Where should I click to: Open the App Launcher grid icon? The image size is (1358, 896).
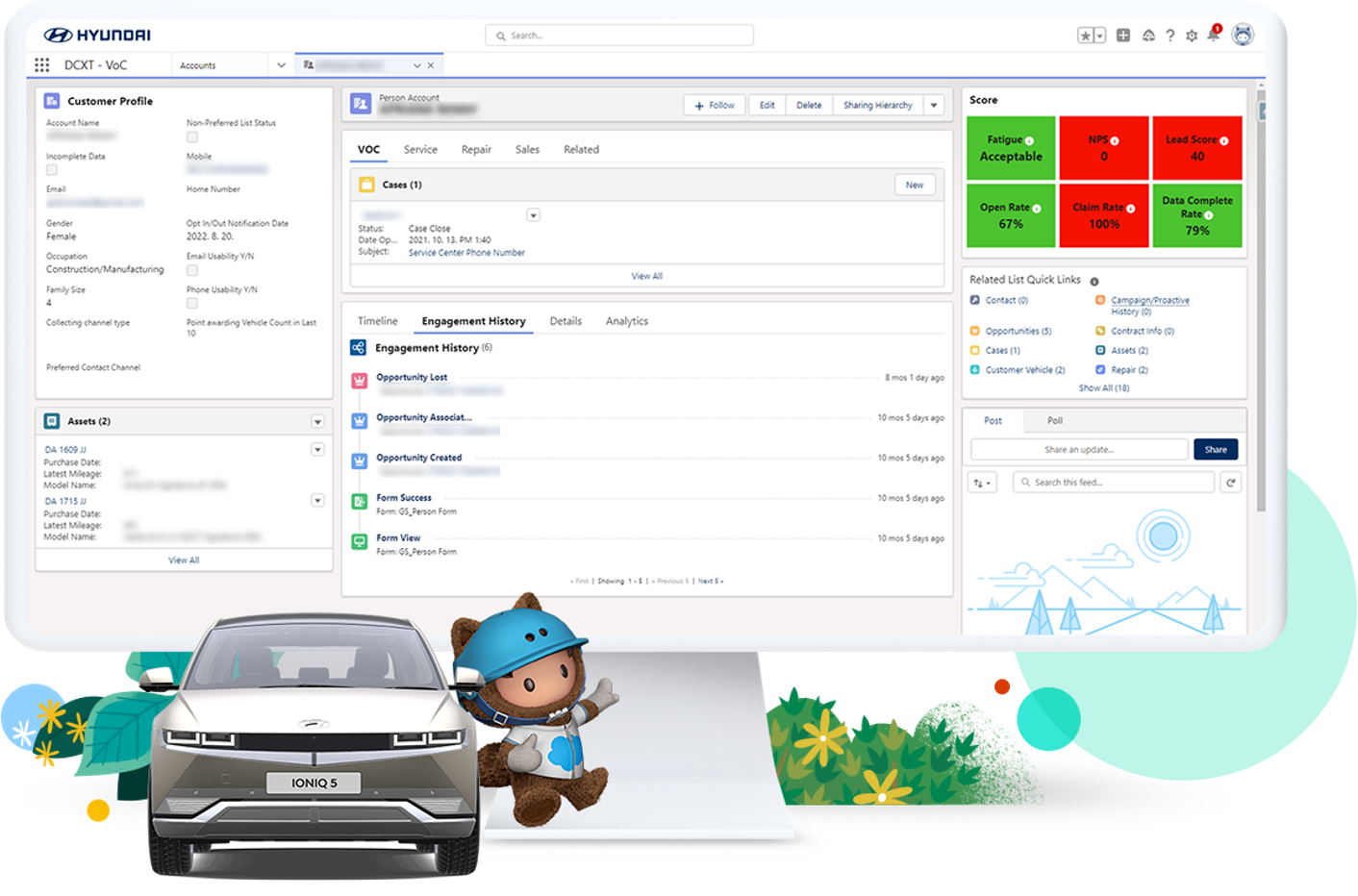point(41,65)
